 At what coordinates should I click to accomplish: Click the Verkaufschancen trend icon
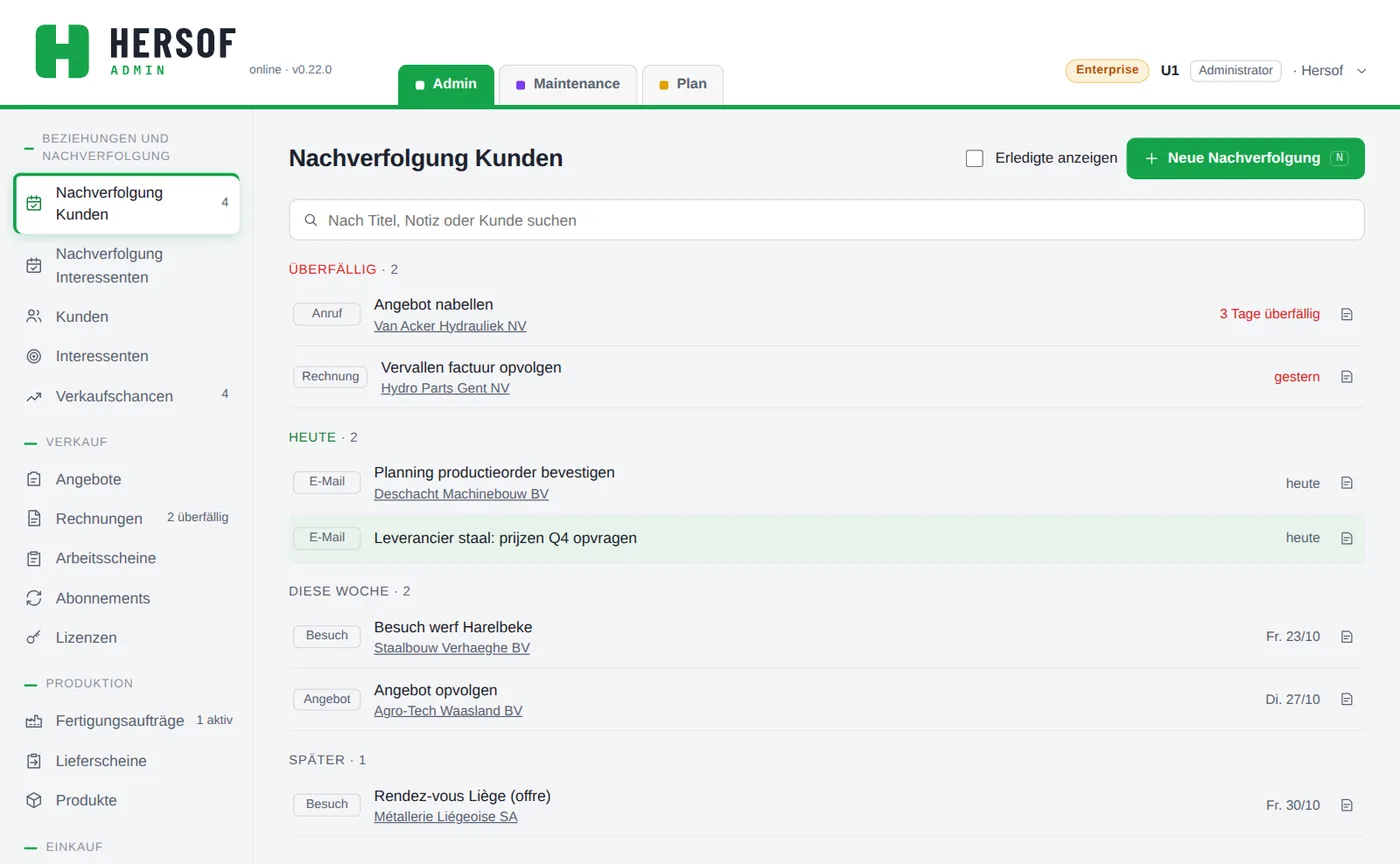pos(34,396)
